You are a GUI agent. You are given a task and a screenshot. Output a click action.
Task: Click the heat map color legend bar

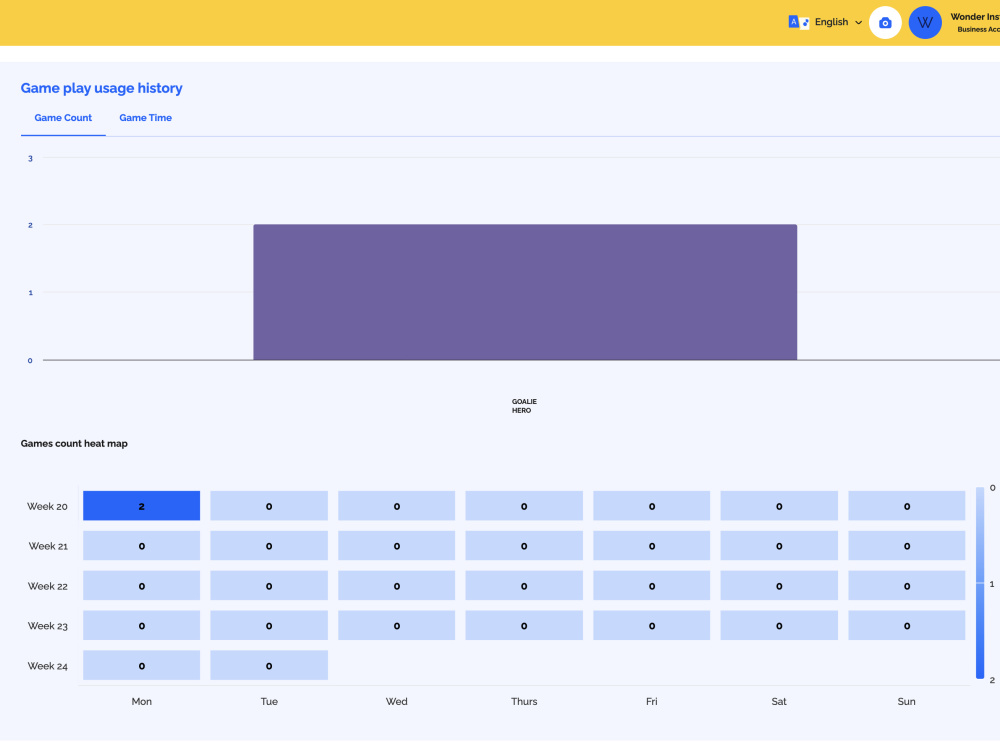point(980,583)
